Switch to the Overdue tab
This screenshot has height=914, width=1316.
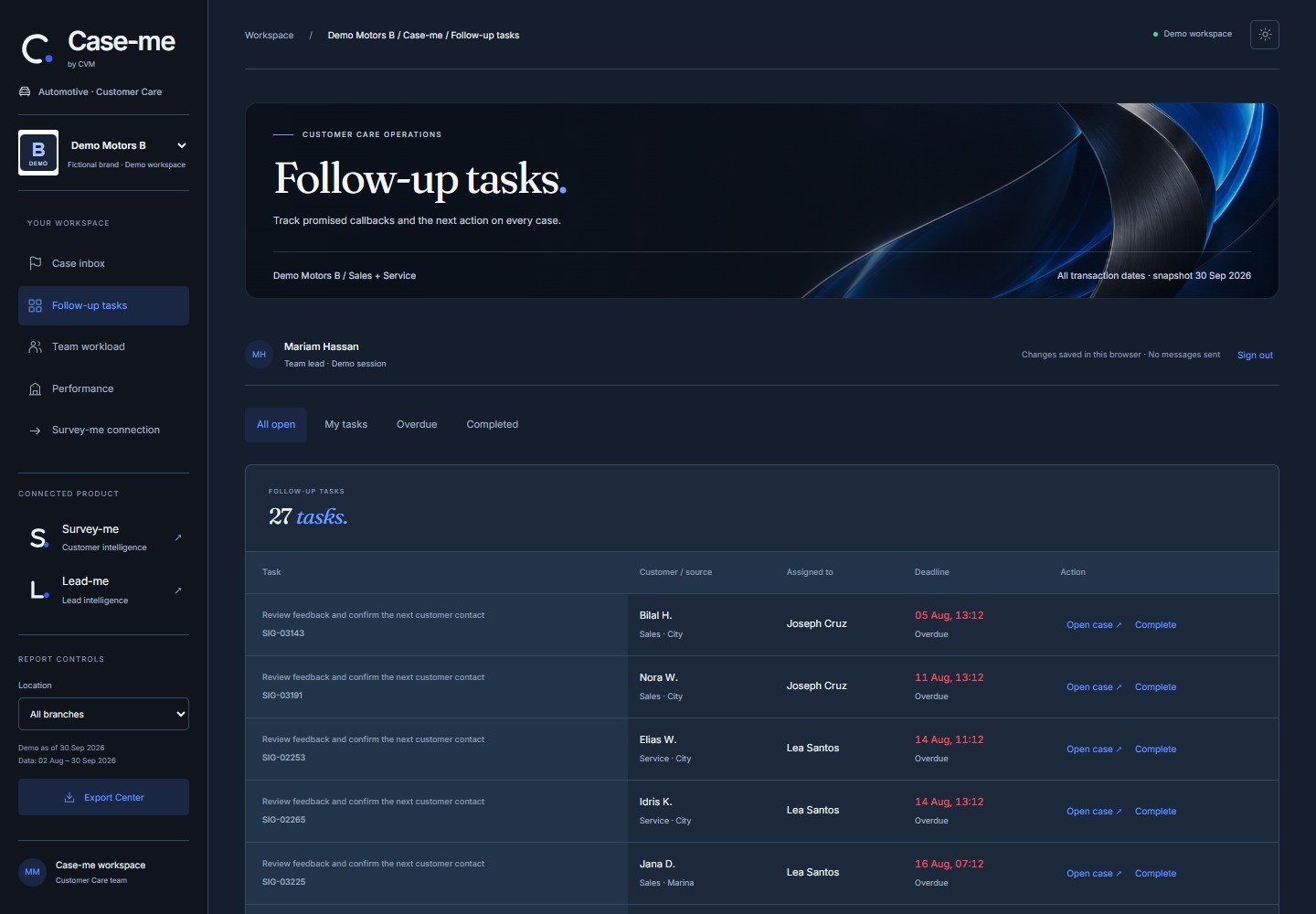coord(417,425)
